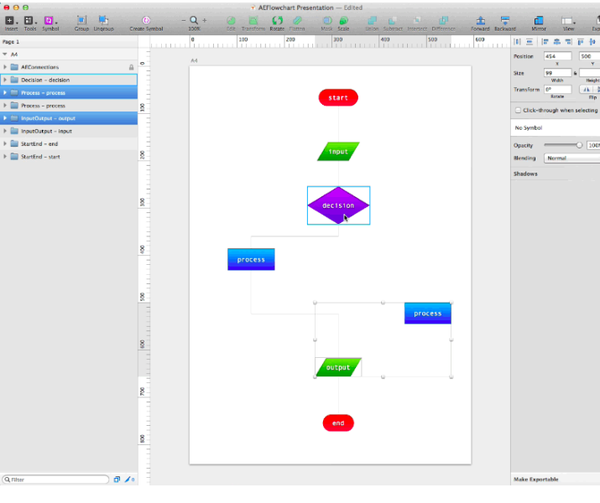Click the Position X input field

pos(558,56)
